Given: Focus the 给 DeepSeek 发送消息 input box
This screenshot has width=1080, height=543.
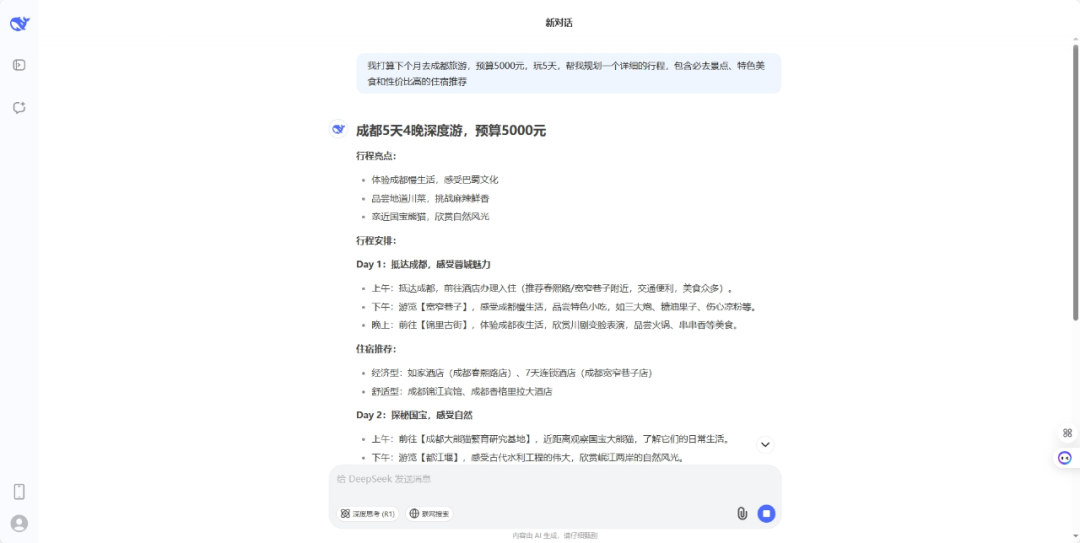Looking at the screenshot, I should point(554,479).
